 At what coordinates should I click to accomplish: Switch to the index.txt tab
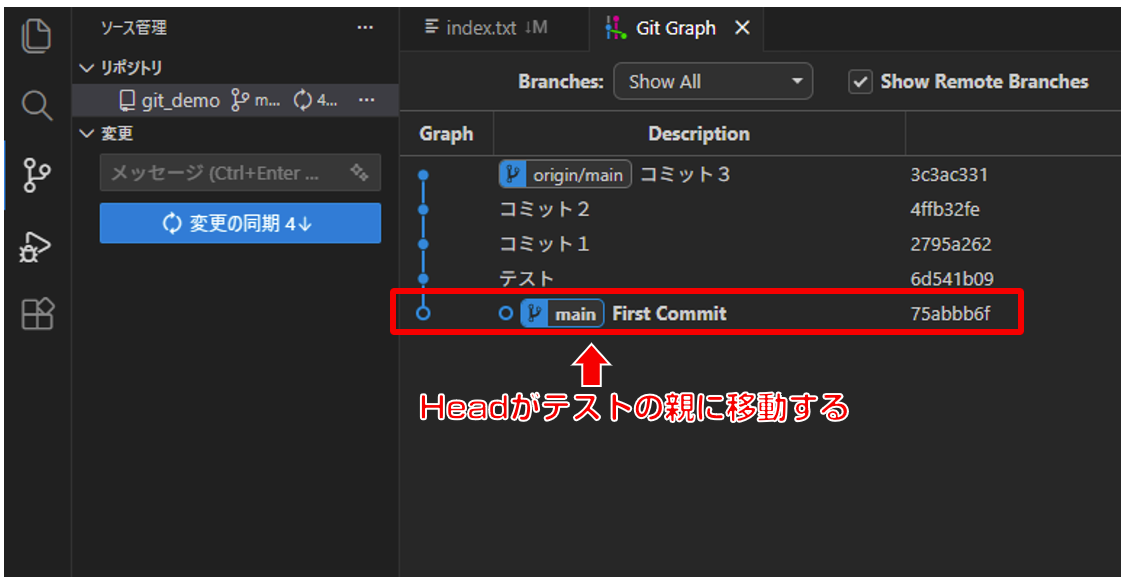pos(486,28)
